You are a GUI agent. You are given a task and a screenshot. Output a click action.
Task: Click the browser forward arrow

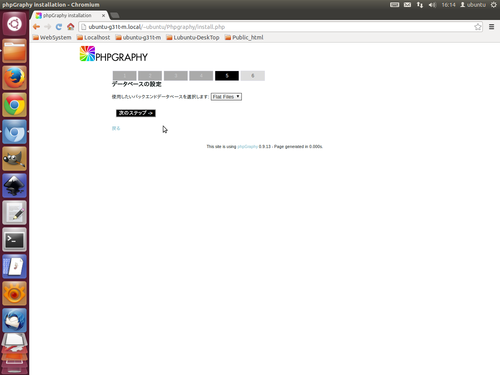point(48,27)
